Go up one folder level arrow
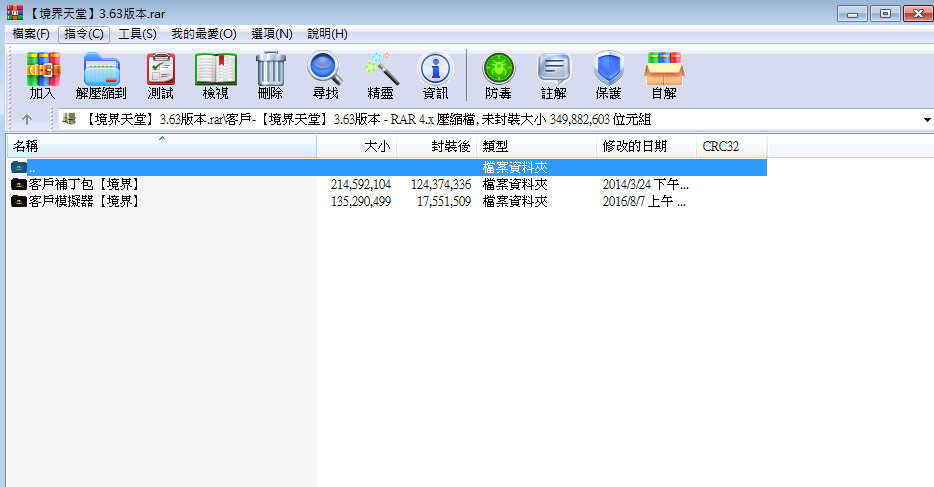Screen dimensions: 934x487 [27, 120]
